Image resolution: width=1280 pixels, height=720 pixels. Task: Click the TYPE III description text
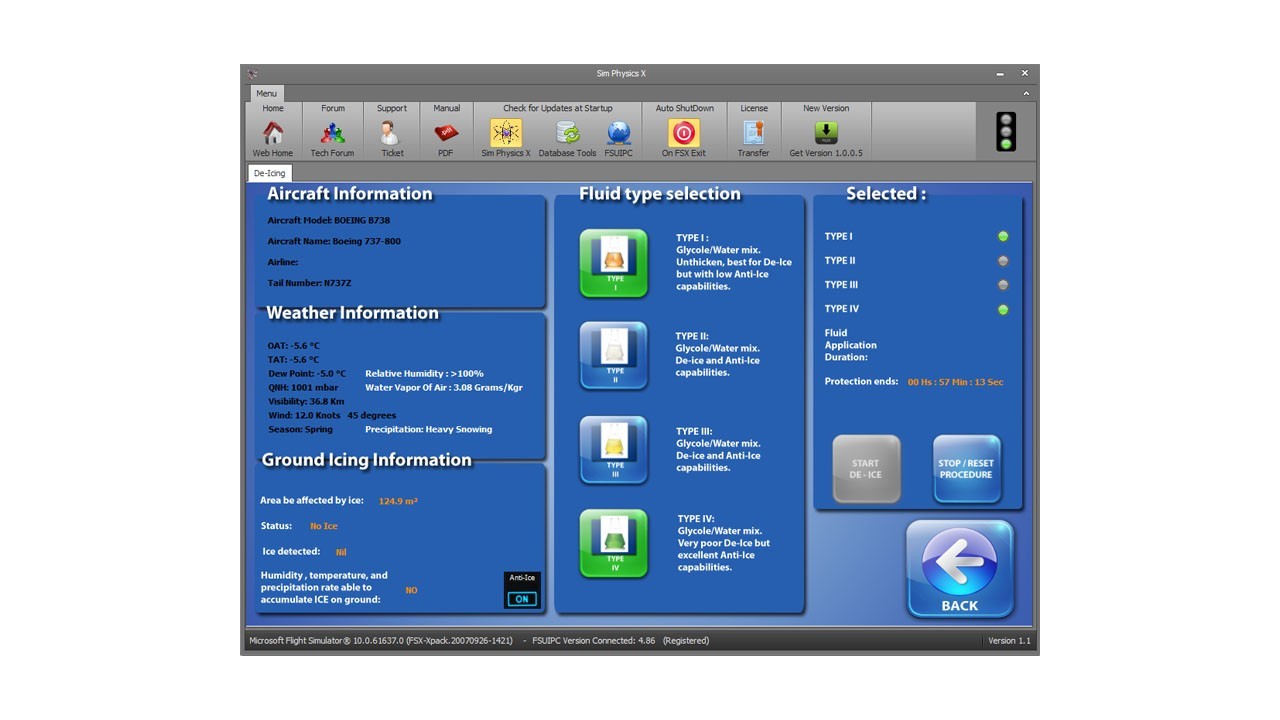(x=718, y=450)
